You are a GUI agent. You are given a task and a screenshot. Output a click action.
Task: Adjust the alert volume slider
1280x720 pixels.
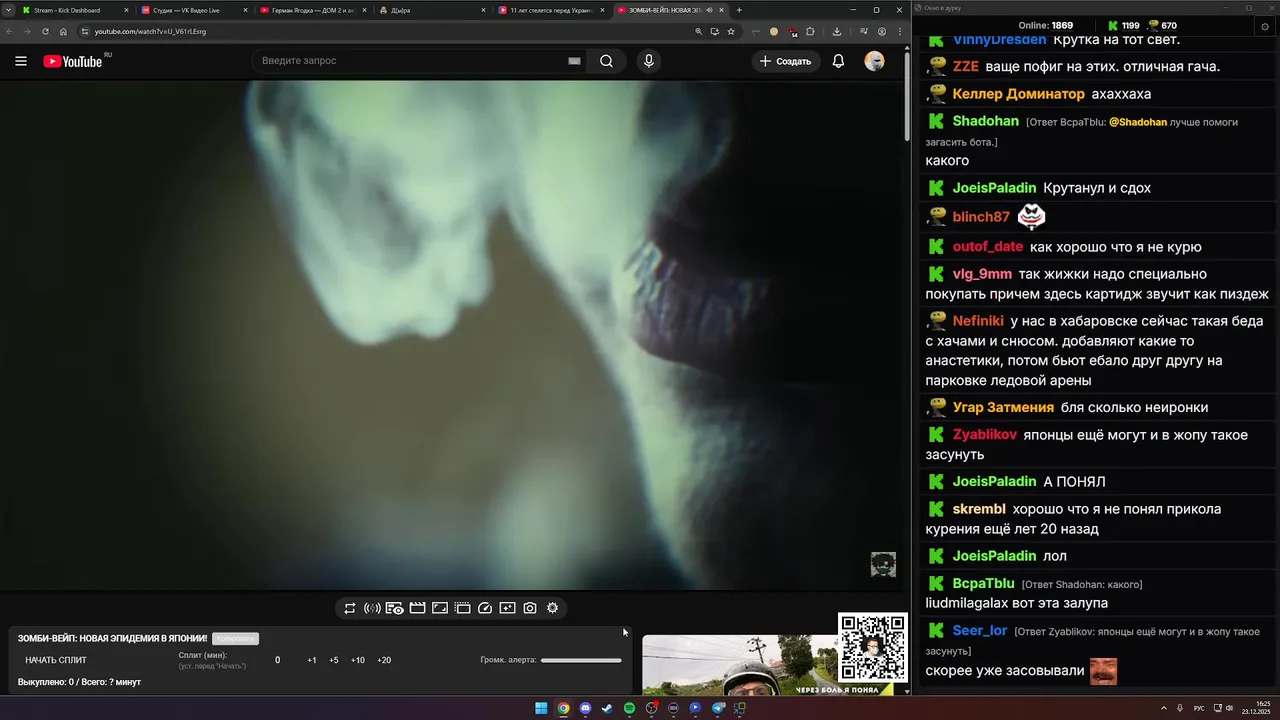click(581, 660)
